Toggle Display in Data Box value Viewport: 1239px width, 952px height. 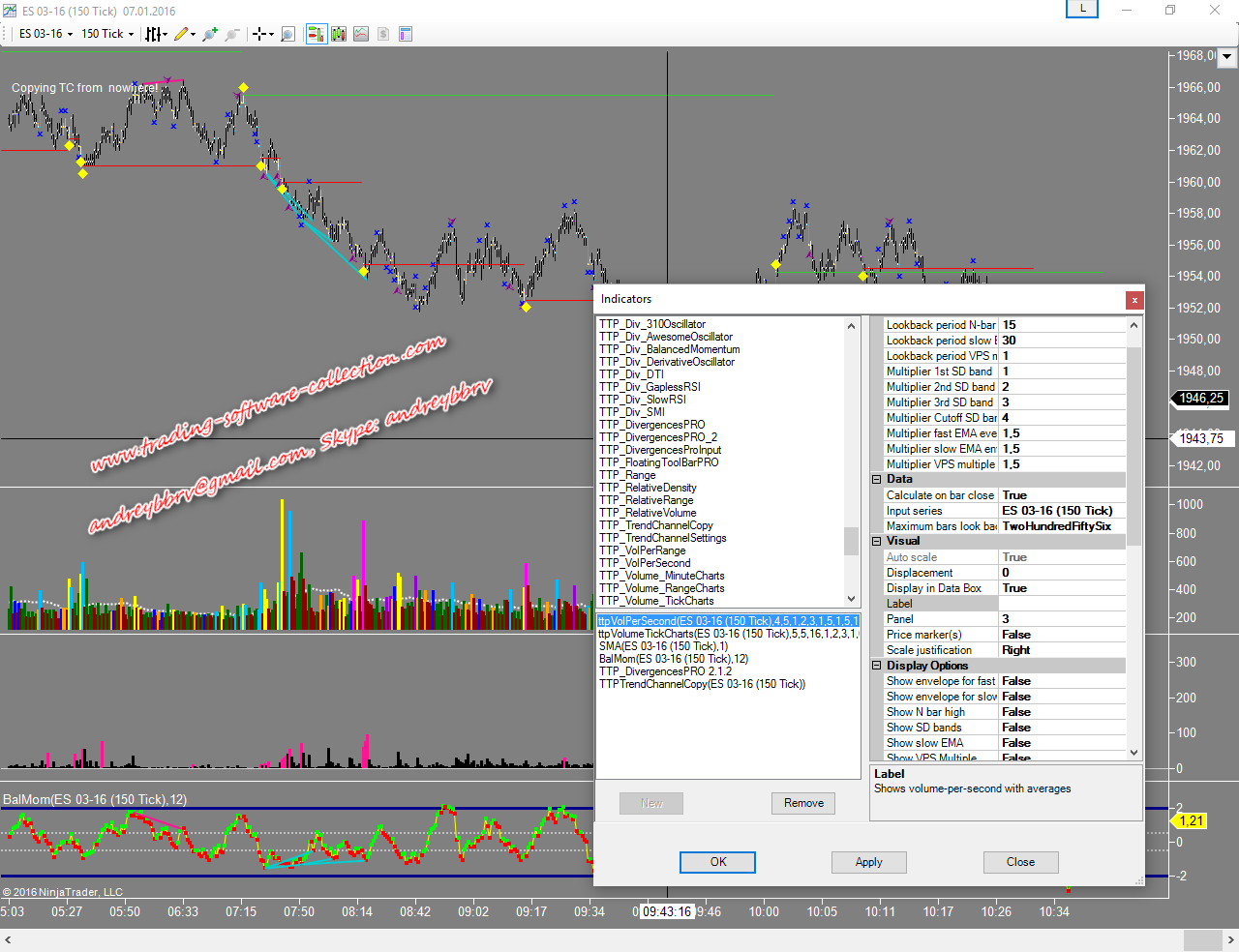1061,588
